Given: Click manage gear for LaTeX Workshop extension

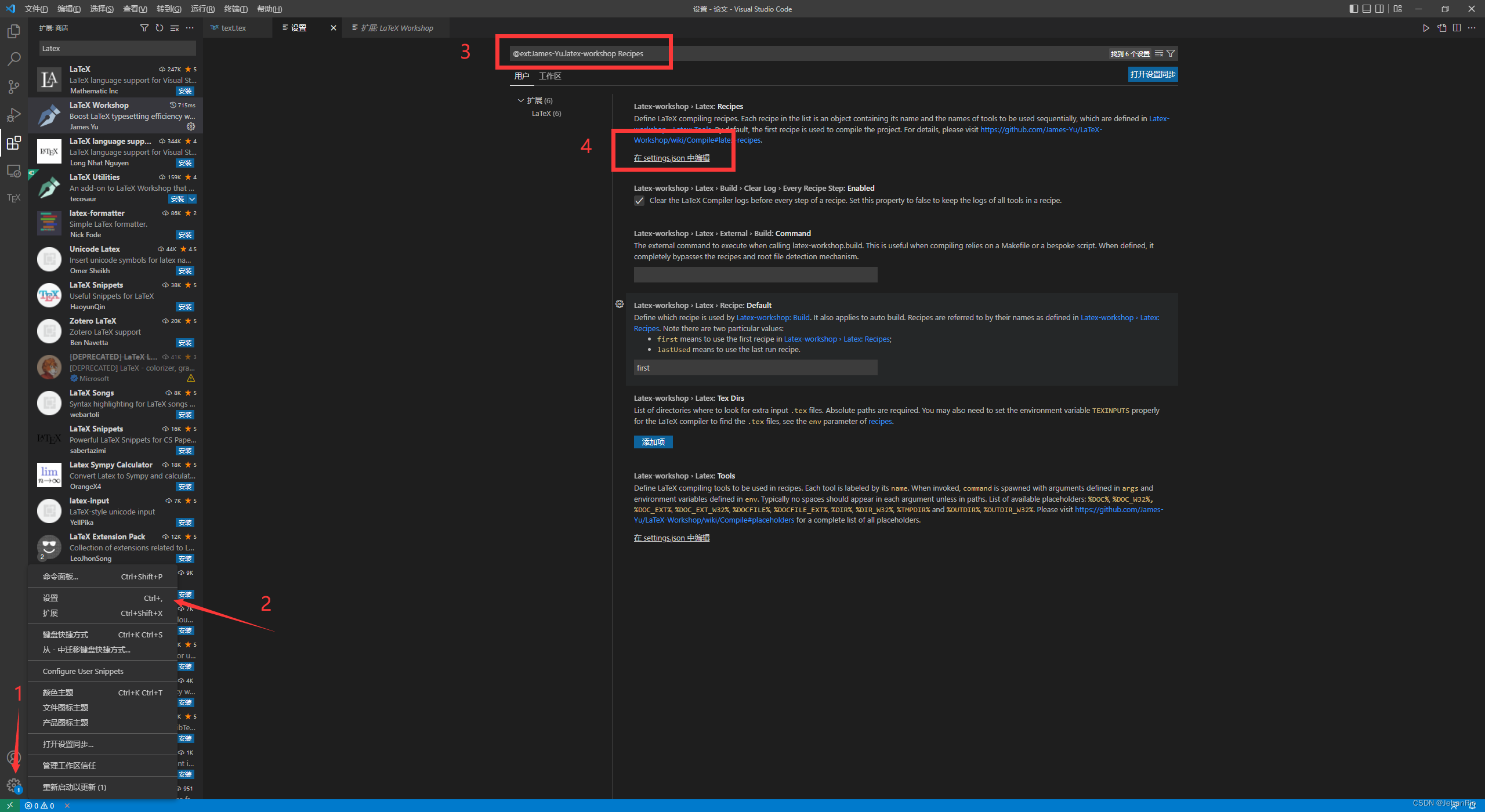Looking at the screenshot, I should click(191, 126).
